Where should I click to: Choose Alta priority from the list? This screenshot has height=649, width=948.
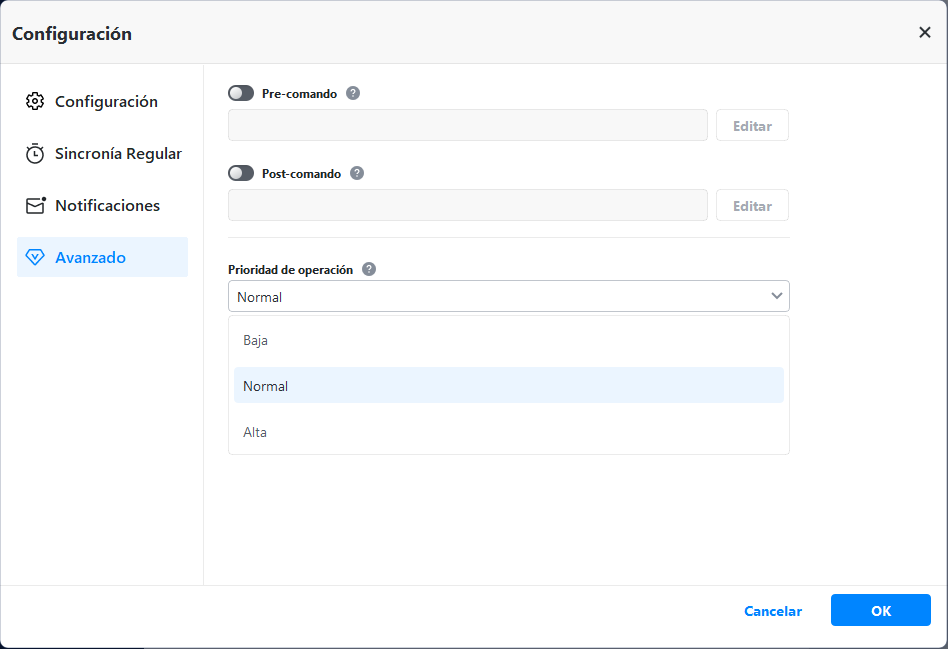click(255, 432)
